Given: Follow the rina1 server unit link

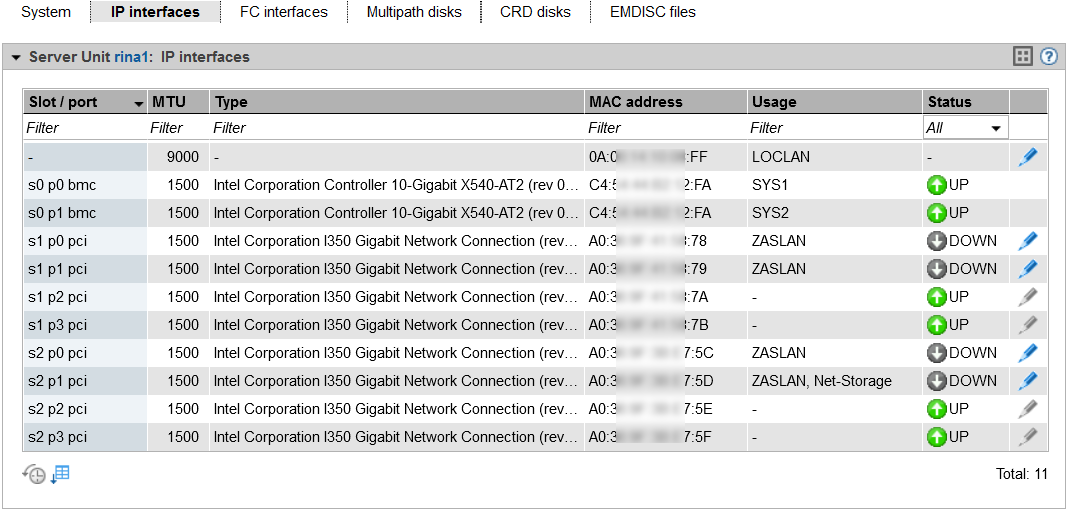Looking at the screenshot, I should tap(132, 57).
